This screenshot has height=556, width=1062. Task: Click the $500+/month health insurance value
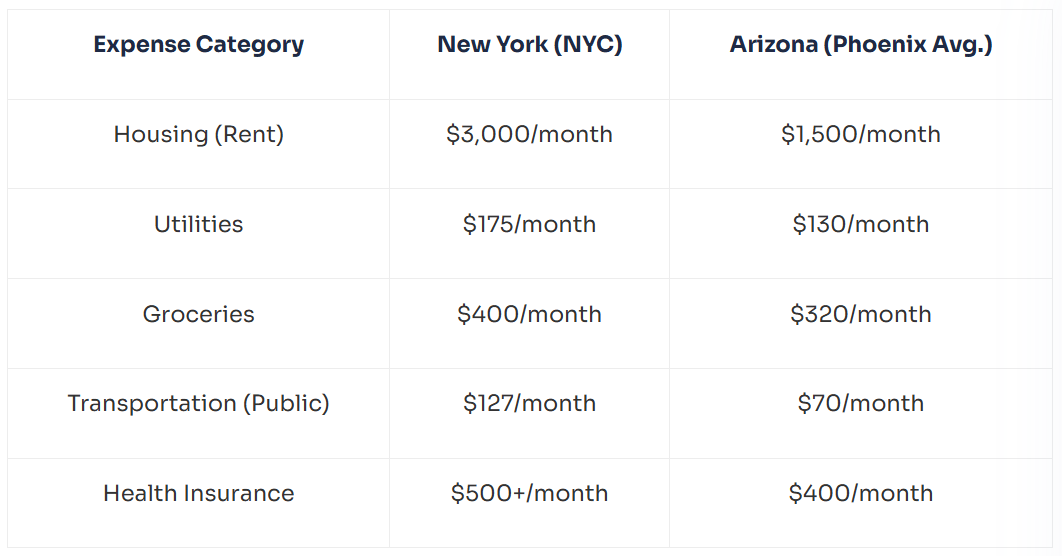point(529,493)
